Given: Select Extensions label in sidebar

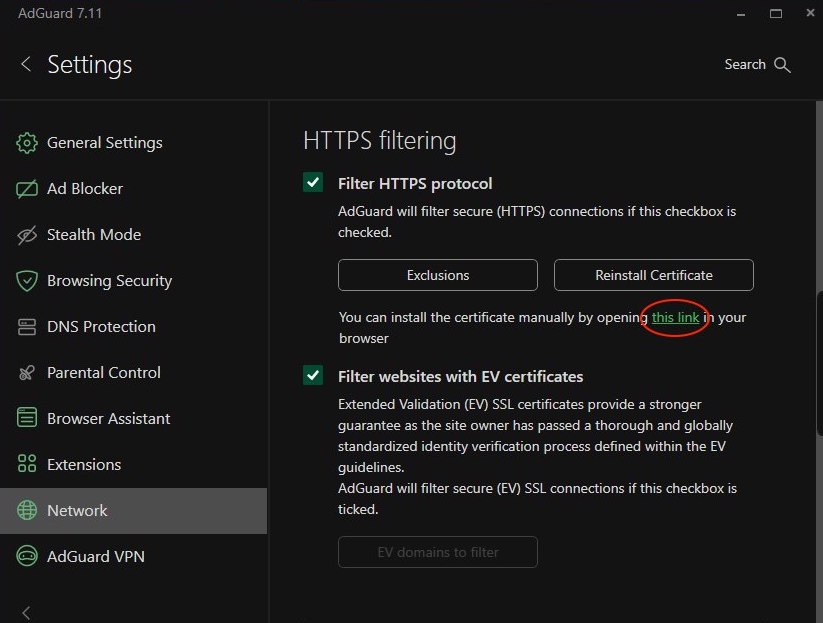Looking at the screenshot, I should pyautogui.click(x=84, y=464).
